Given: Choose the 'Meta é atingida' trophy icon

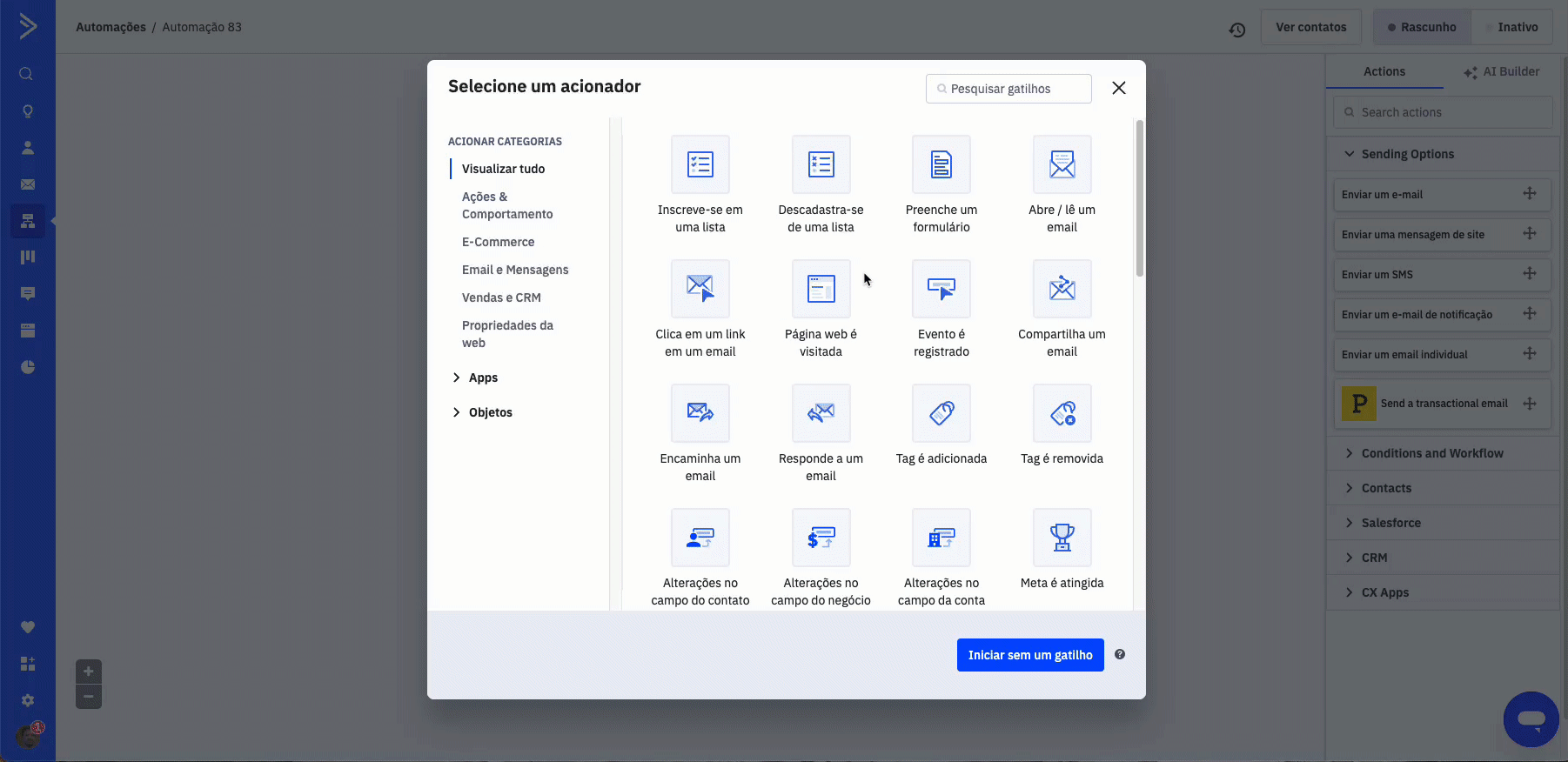Looking at the screenshot, I should pyautogui.click(x=1062, y=538).
